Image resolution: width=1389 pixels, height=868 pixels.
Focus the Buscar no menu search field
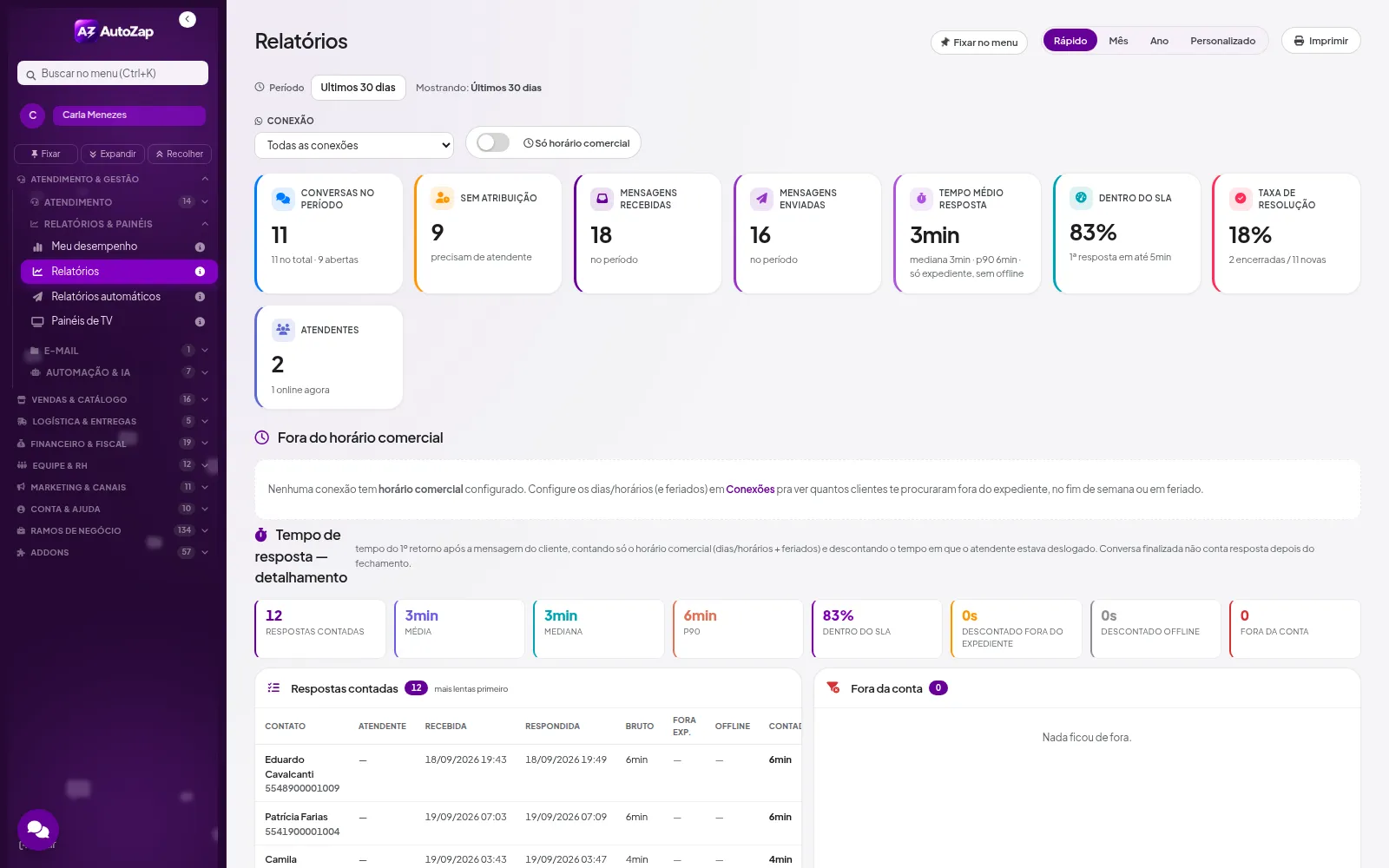click(113, 73)
